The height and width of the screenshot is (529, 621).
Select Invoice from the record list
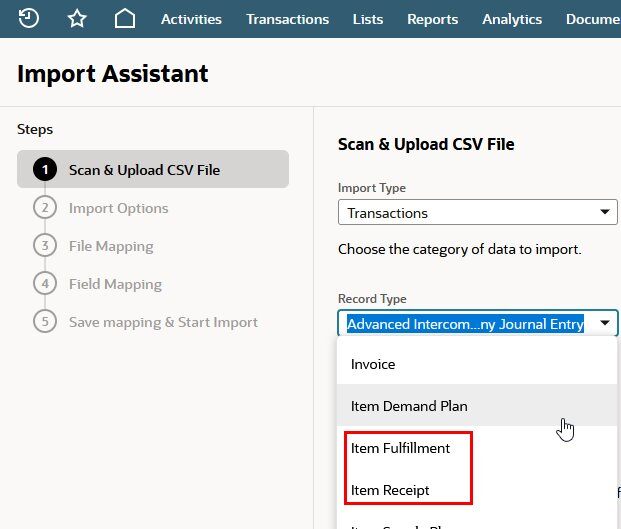[373, 365]
